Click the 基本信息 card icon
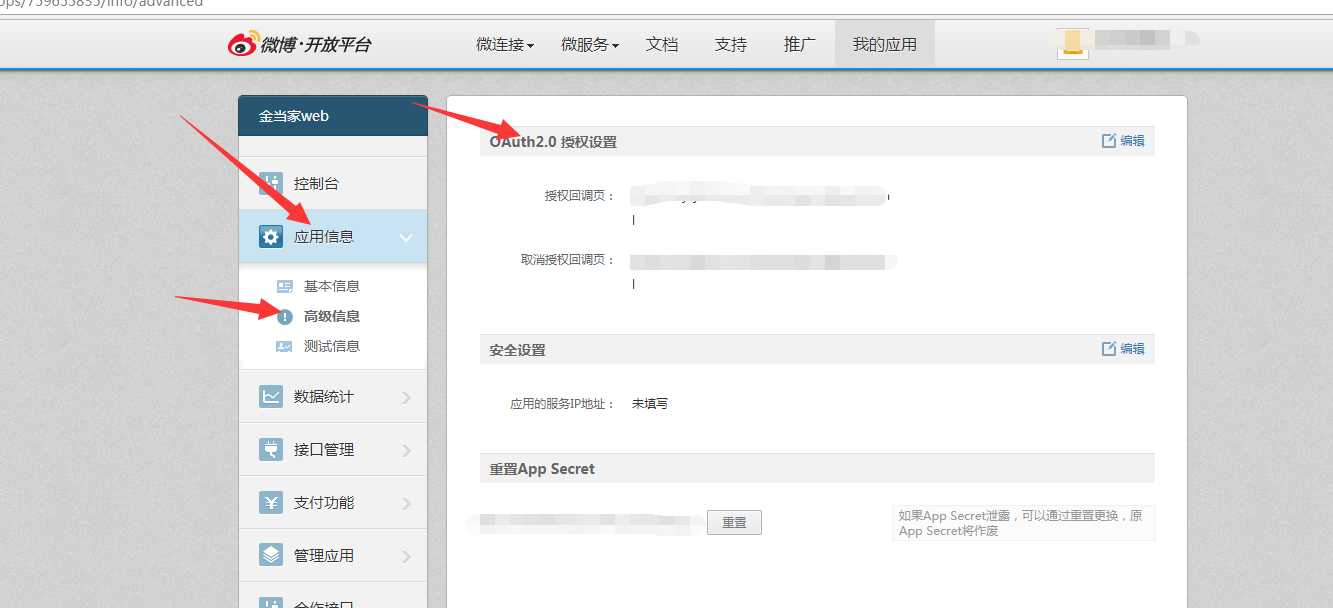This screenshot has height=608, width=1333. pos(285,286)
